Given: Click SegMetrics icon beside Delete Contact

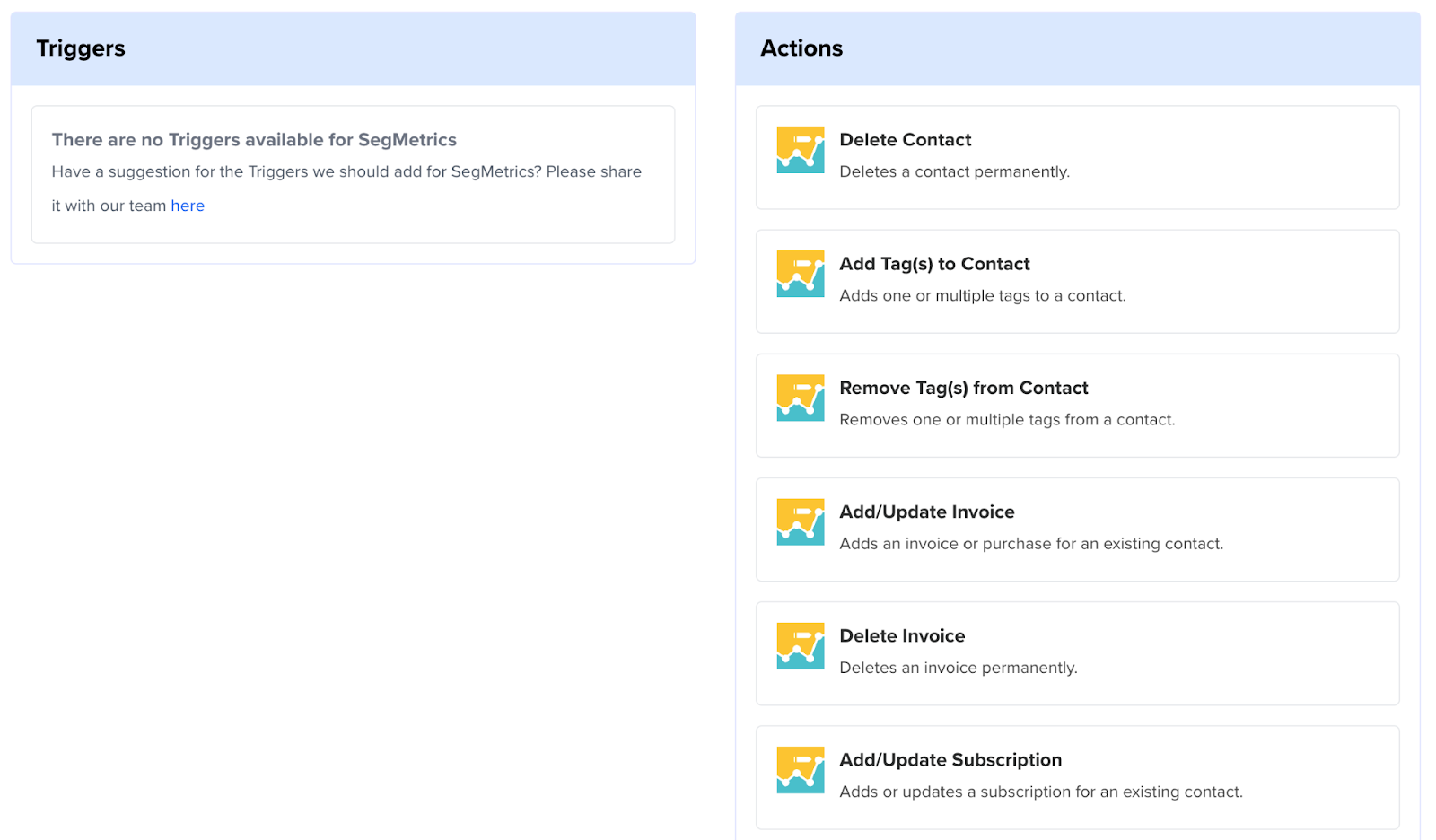Looking at the screenshot, I should click(800, 150).
